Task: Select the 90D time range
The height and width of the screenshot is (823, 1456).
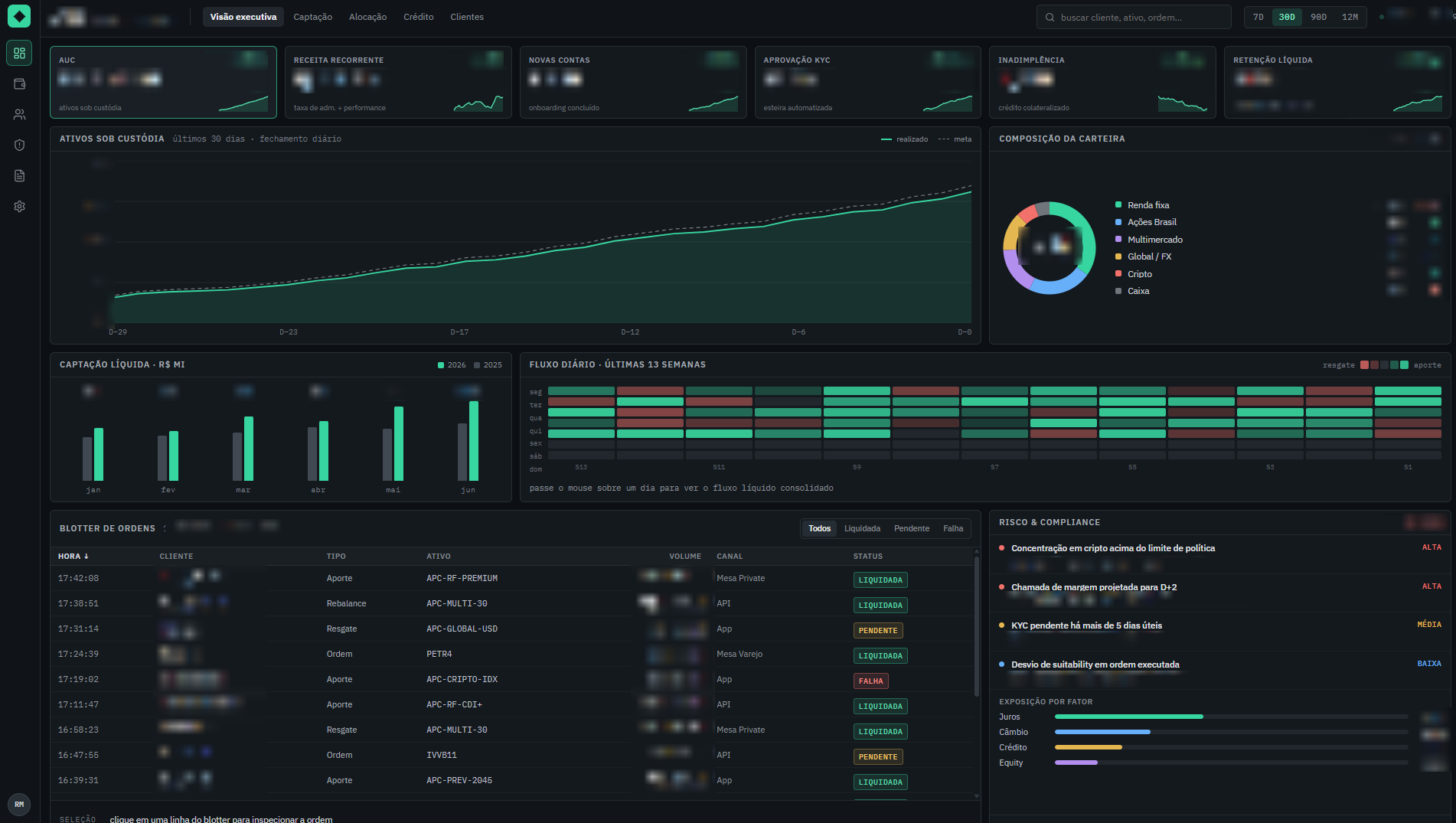Action: pyautogui.click(x=1318, y=17)
